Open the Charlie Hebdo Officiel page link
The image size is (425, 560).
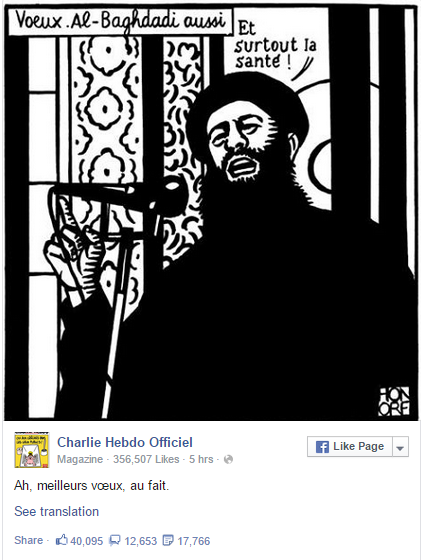[x=125, y=442]
